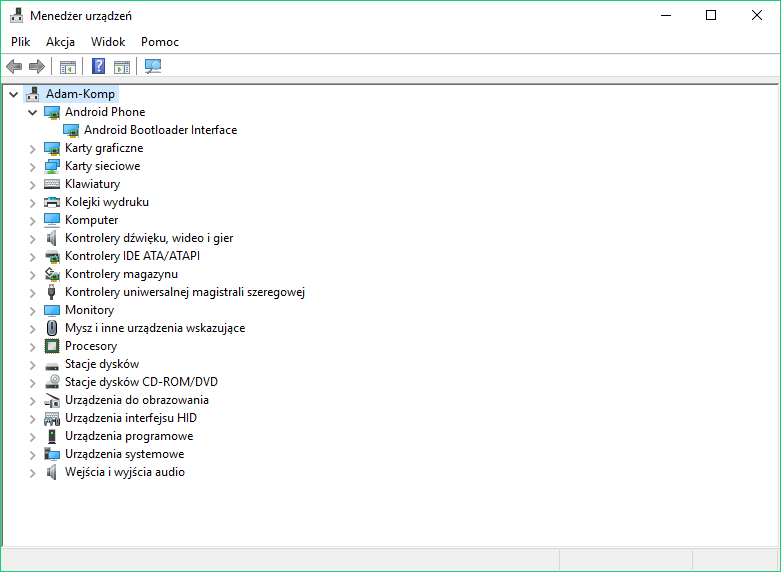Viewport: 781px width, 572px height.
Task: Select Kontrolery dźwięku, wideo i gier
Action: 148,238
